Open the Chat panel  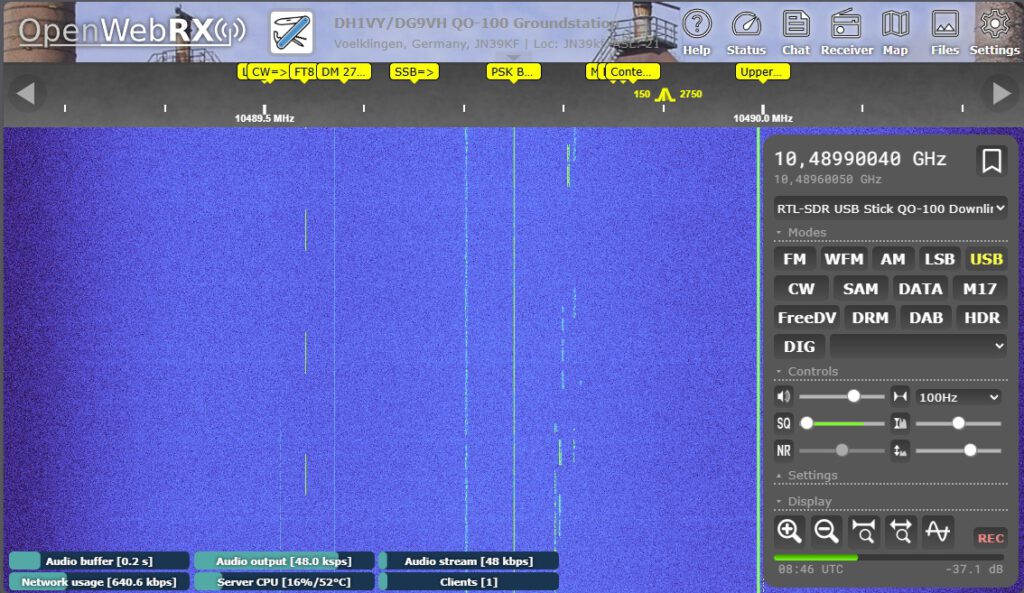pyautogui.click(x=796, y=31)
